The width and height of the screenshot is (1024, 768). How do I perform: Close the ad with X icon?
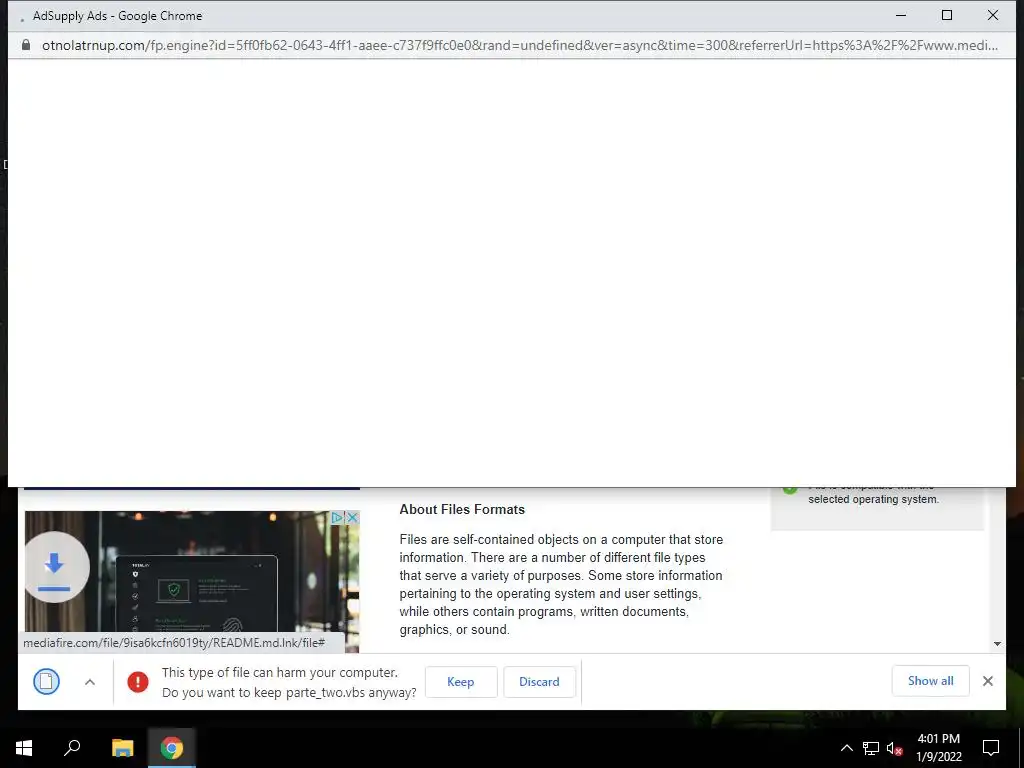pyautogui.click(x=353, y=517)
